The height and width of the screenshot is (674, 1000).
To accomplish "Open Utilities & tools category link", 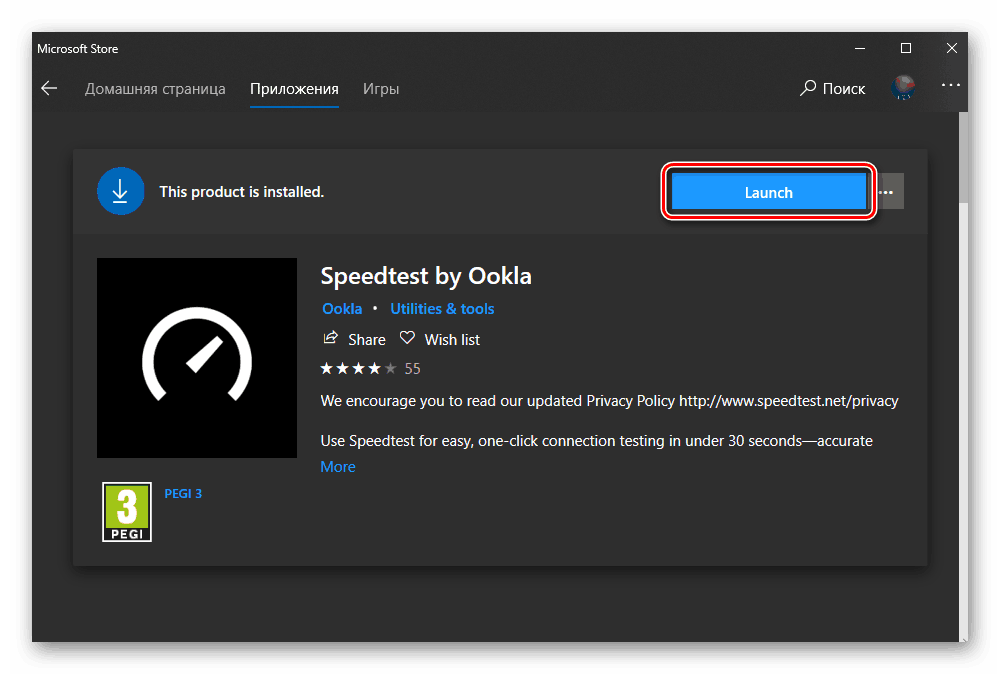I will 442,308.
